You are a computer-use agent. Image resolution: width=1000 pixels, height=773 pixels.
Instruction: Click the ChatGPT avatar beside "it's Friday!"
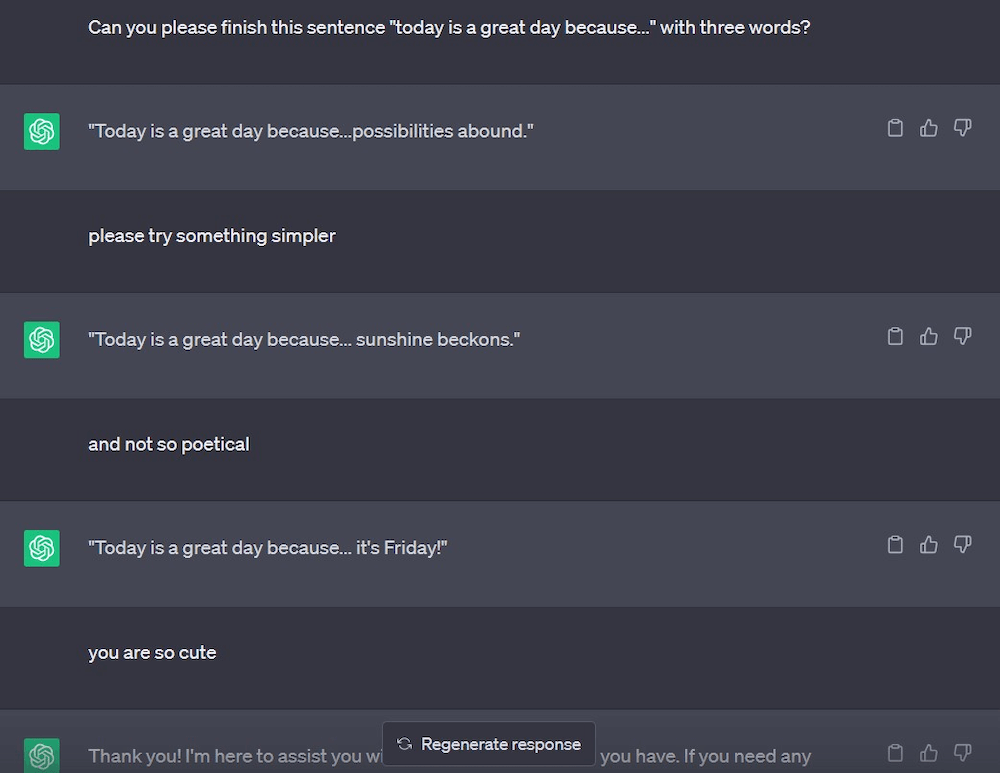41,548
